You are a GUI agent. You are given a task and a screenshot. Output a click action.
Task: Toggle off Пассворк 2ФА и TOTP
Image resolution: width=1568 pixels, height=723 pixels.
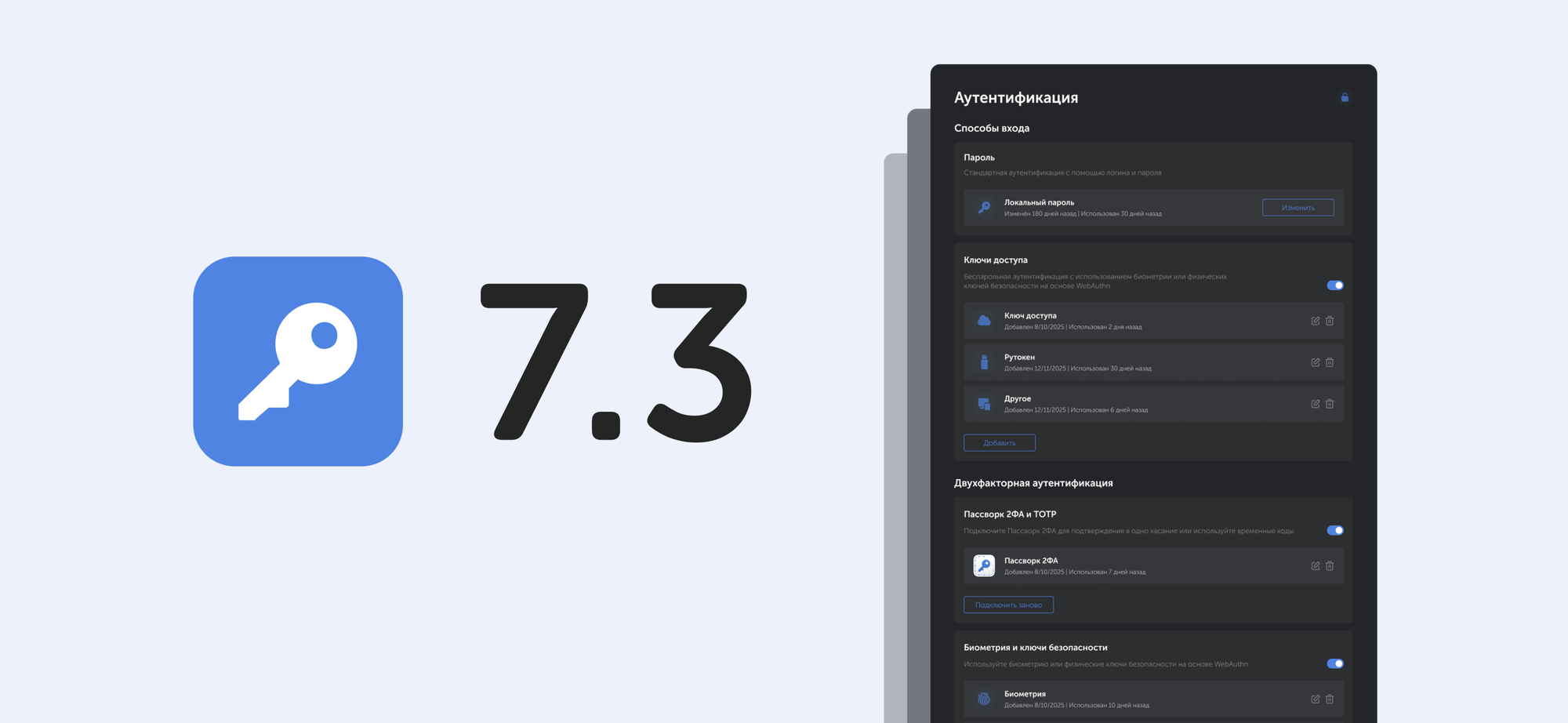(x=1335, y=530)
